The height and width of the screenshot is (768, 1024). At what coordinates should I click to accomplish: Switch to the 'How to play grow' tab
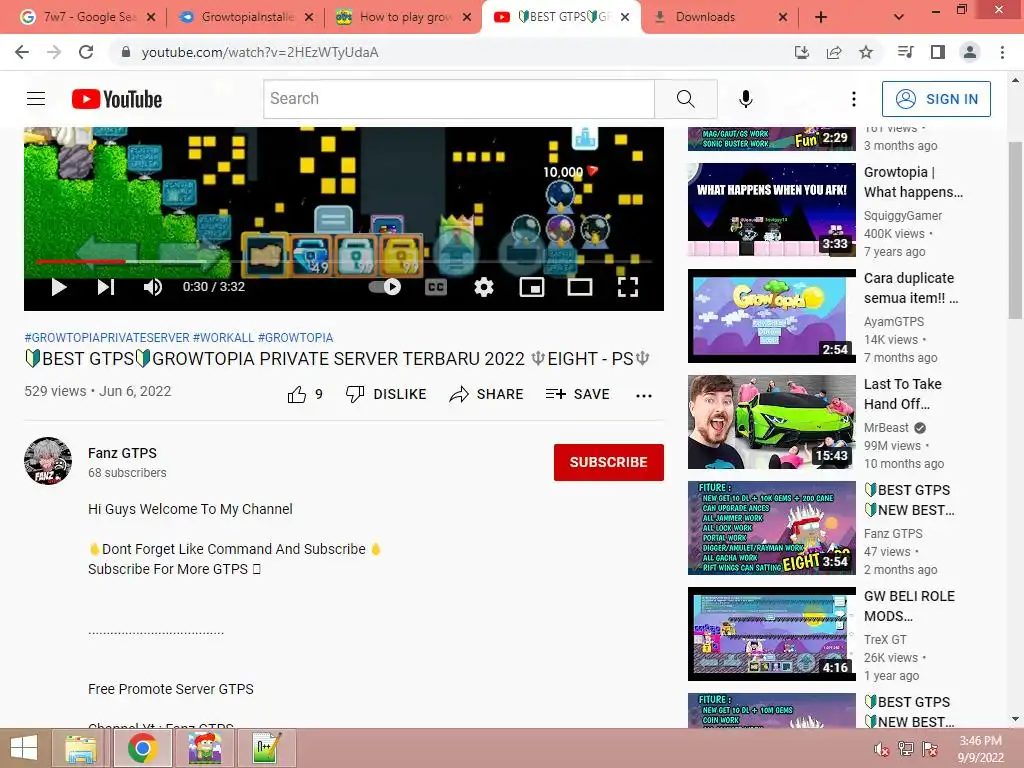click(x=405, y=17)
